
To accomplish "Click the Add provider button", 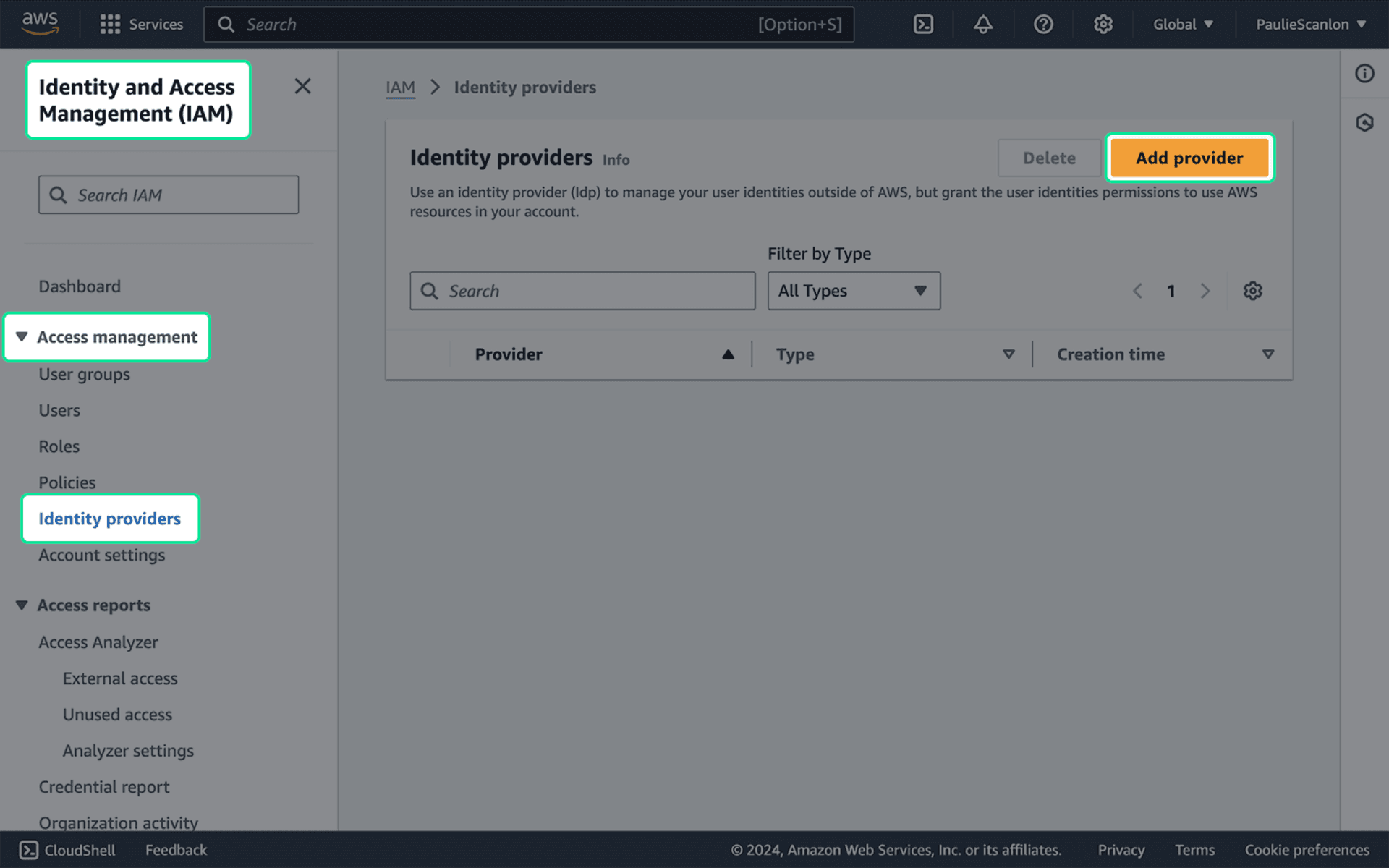I will (1189, 158).
